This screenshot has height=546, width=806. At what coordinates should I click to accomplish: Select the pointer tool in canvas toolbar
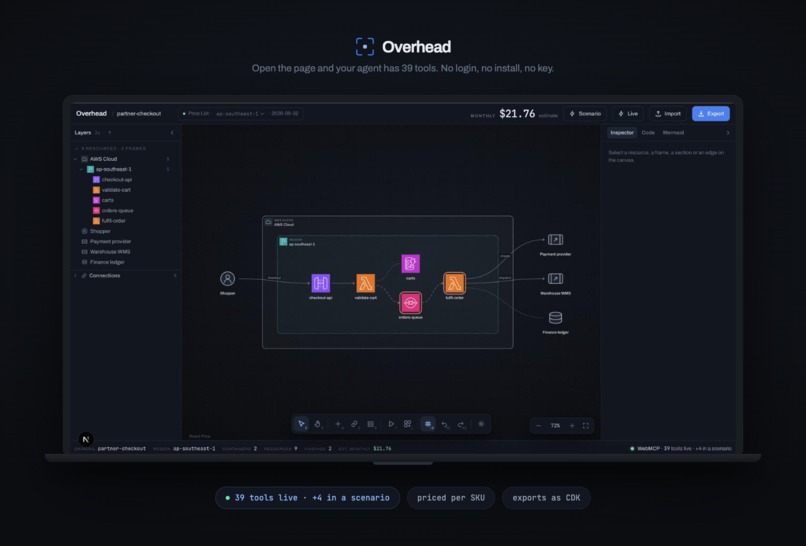(302, 424)
